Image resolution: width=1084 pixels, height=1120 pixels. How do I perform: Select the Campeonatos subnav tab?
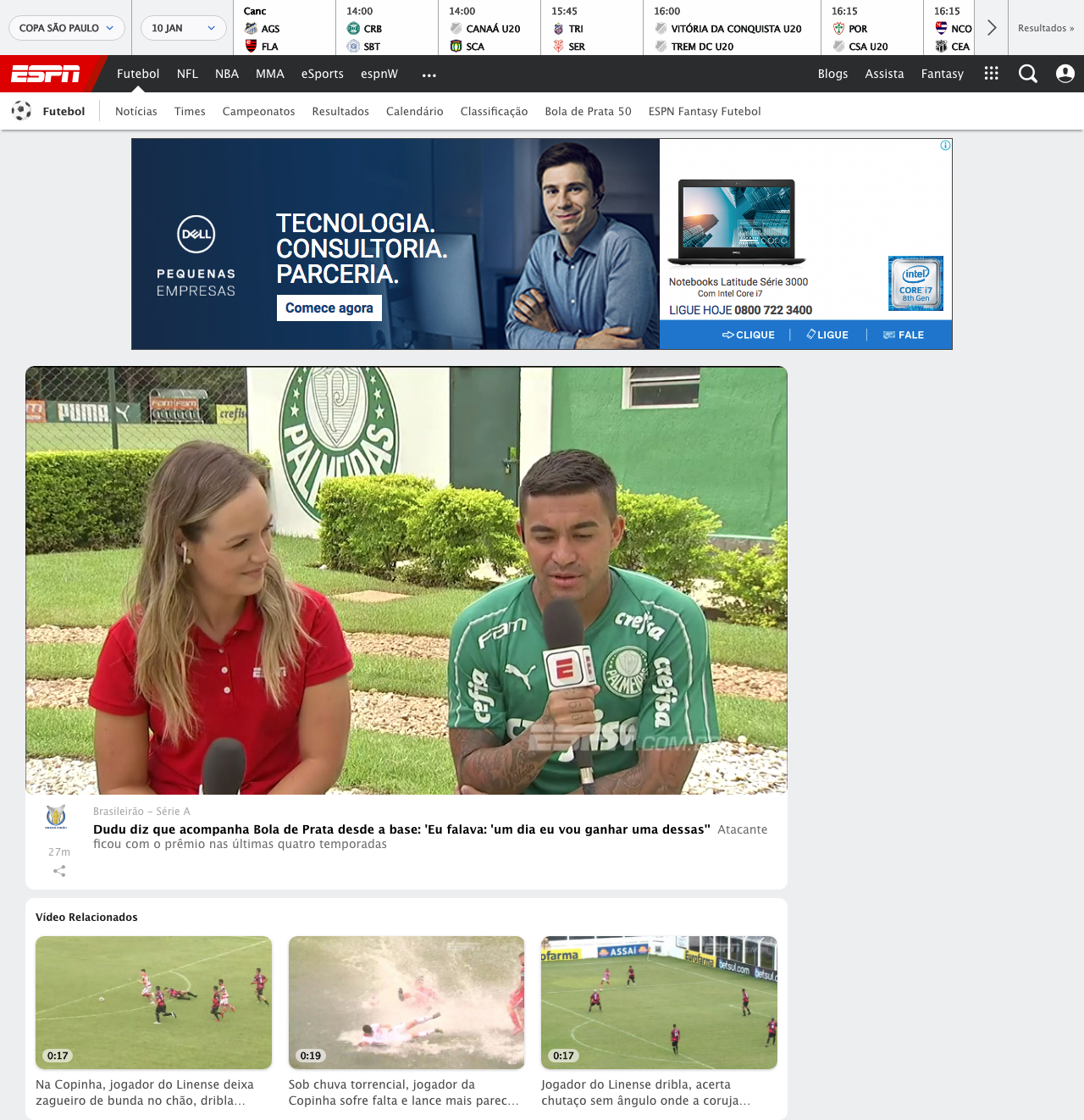pyautogui.click(x=259, y=111)
